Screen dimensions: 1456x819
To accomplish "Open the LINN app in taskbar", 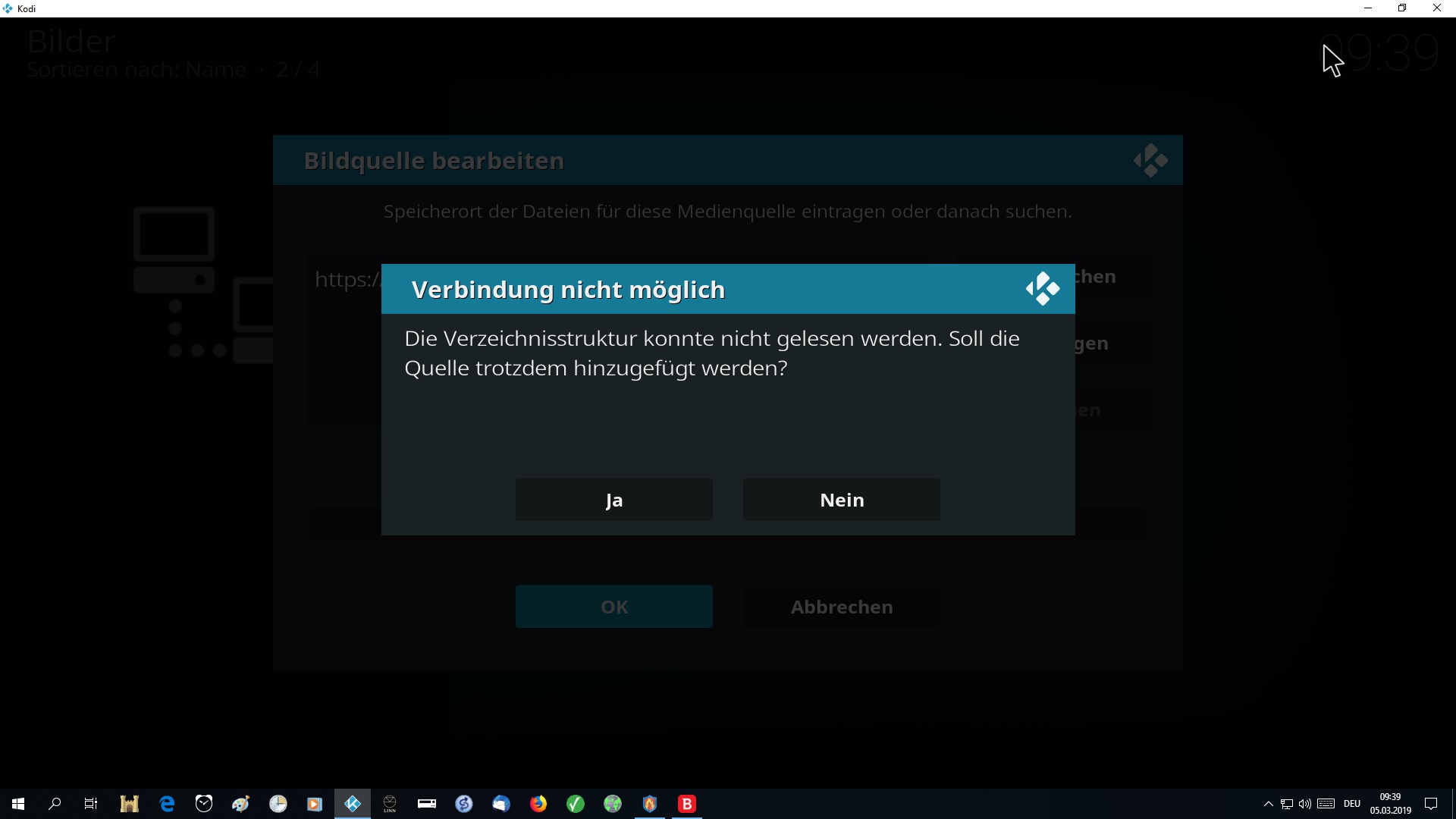I will 390,804.
